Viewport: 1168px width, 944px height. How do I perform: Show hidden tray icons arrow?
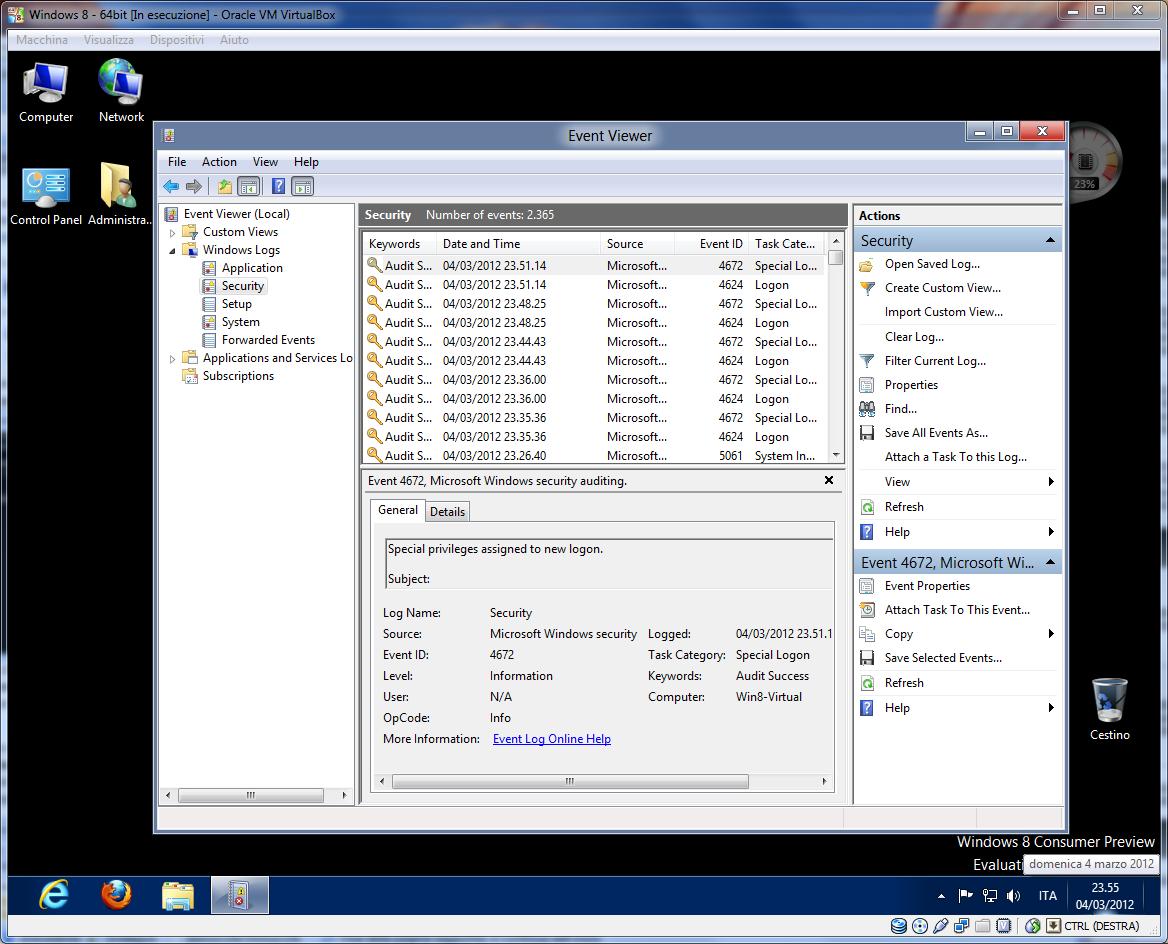[942, 896]
